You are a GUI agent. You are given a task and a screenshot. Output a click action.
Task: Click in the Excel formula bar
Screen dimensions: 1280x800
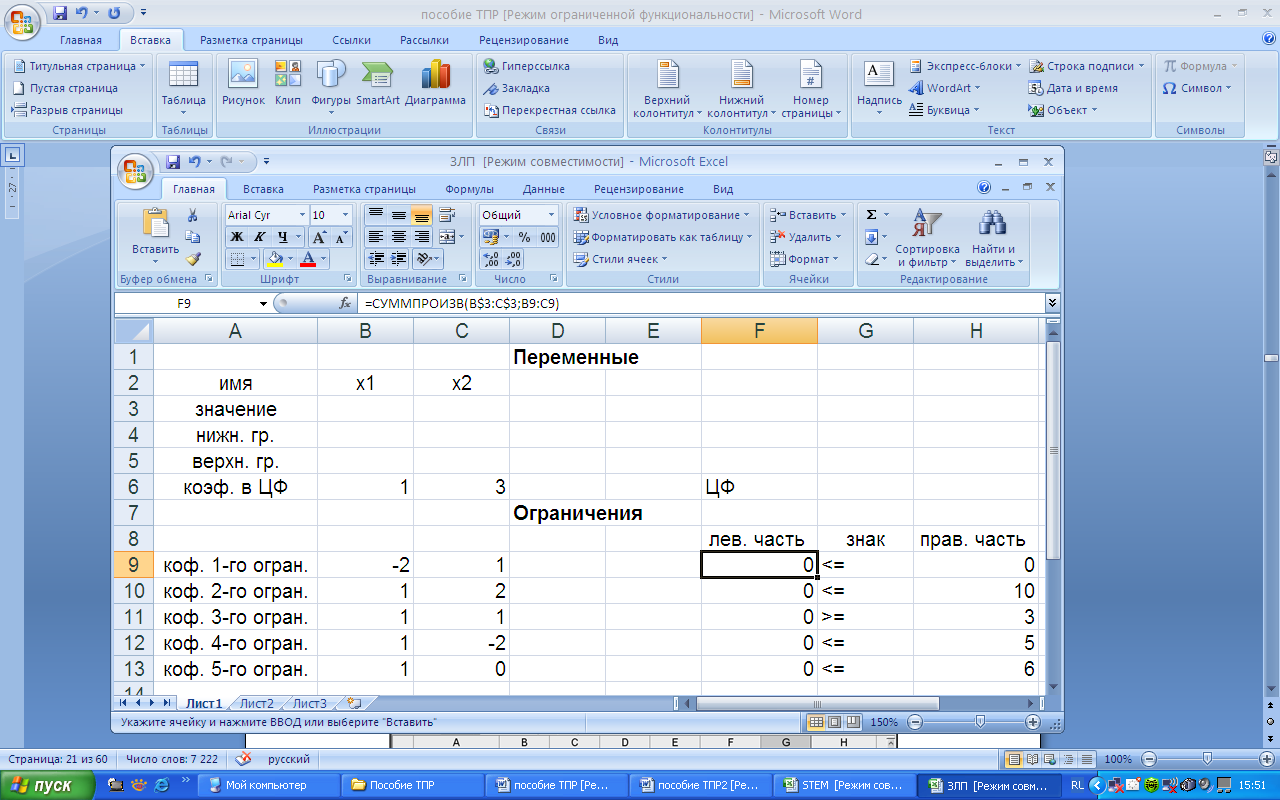[703, 303]
